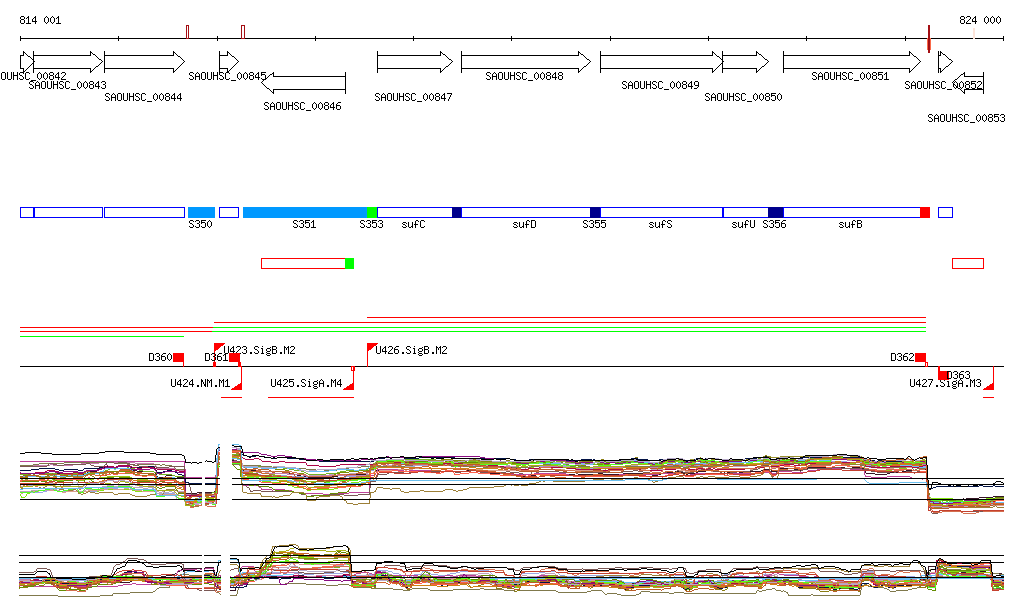Select the D360 red terminator marker
Viewport: 1024px width, 611px height.
(178, 358)
